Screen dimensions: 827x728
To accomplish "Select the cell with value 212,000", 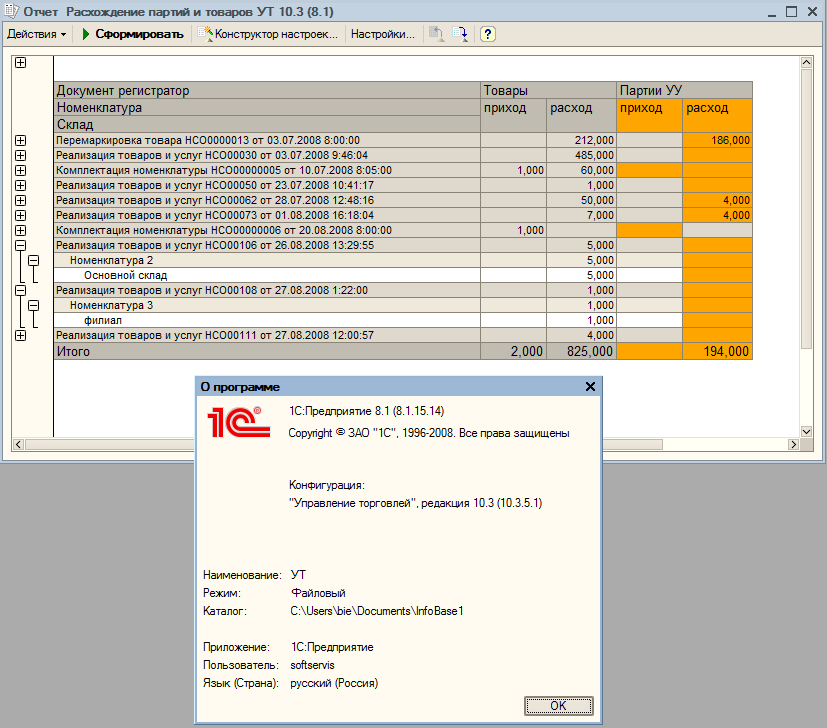I will (x=582, y=140).
